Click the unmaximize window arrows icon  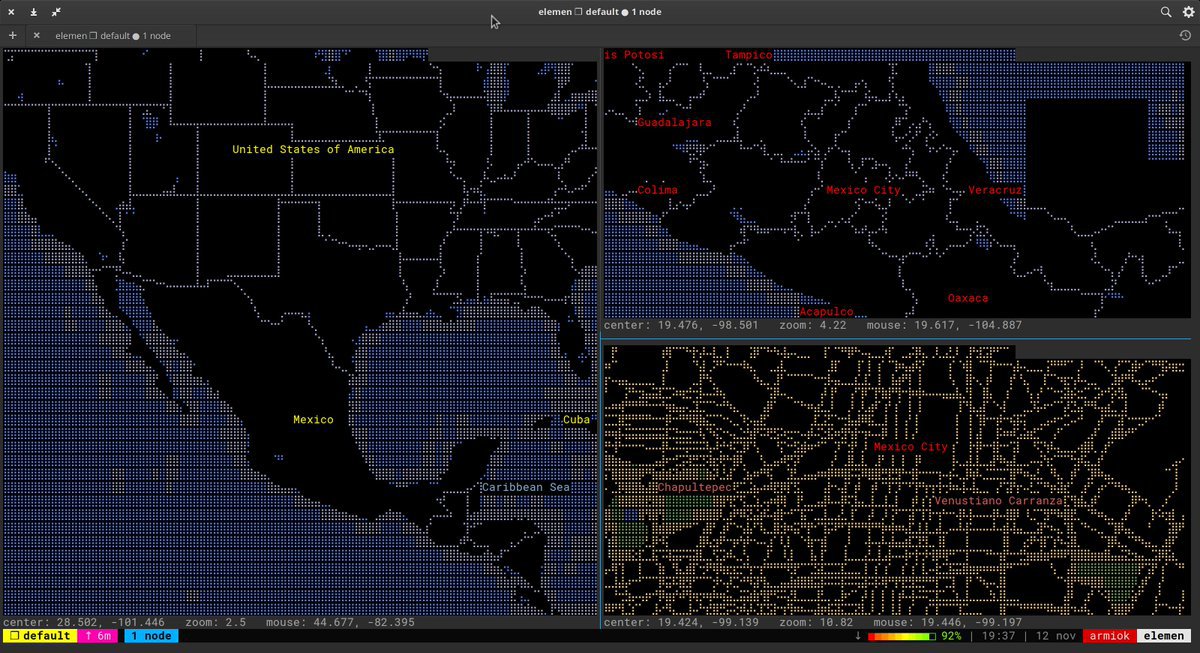pyautogui.click(x=56, y=12)
